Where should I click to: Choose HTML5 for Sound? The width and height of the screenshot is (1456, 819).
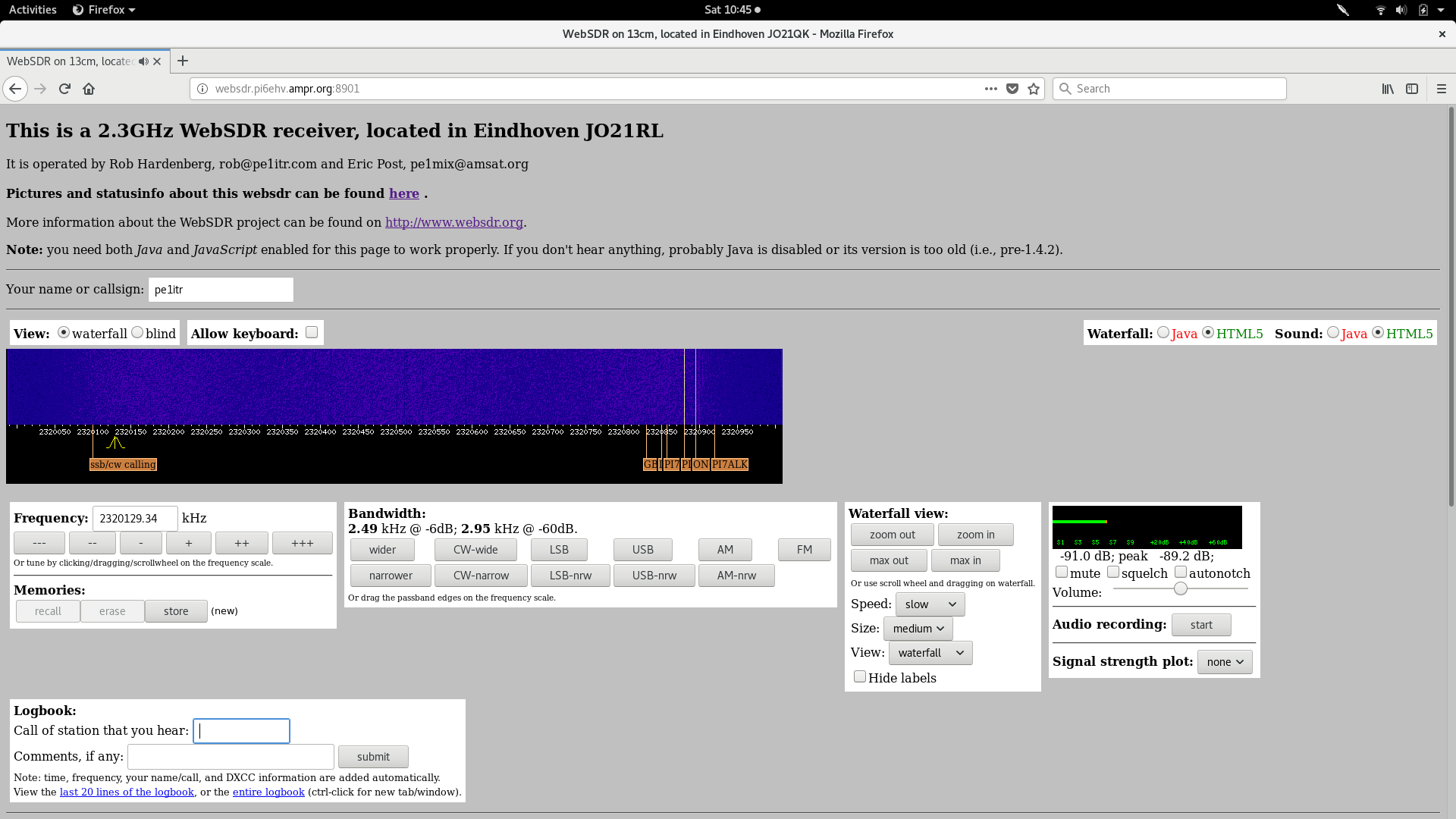tap(1378, 332)
